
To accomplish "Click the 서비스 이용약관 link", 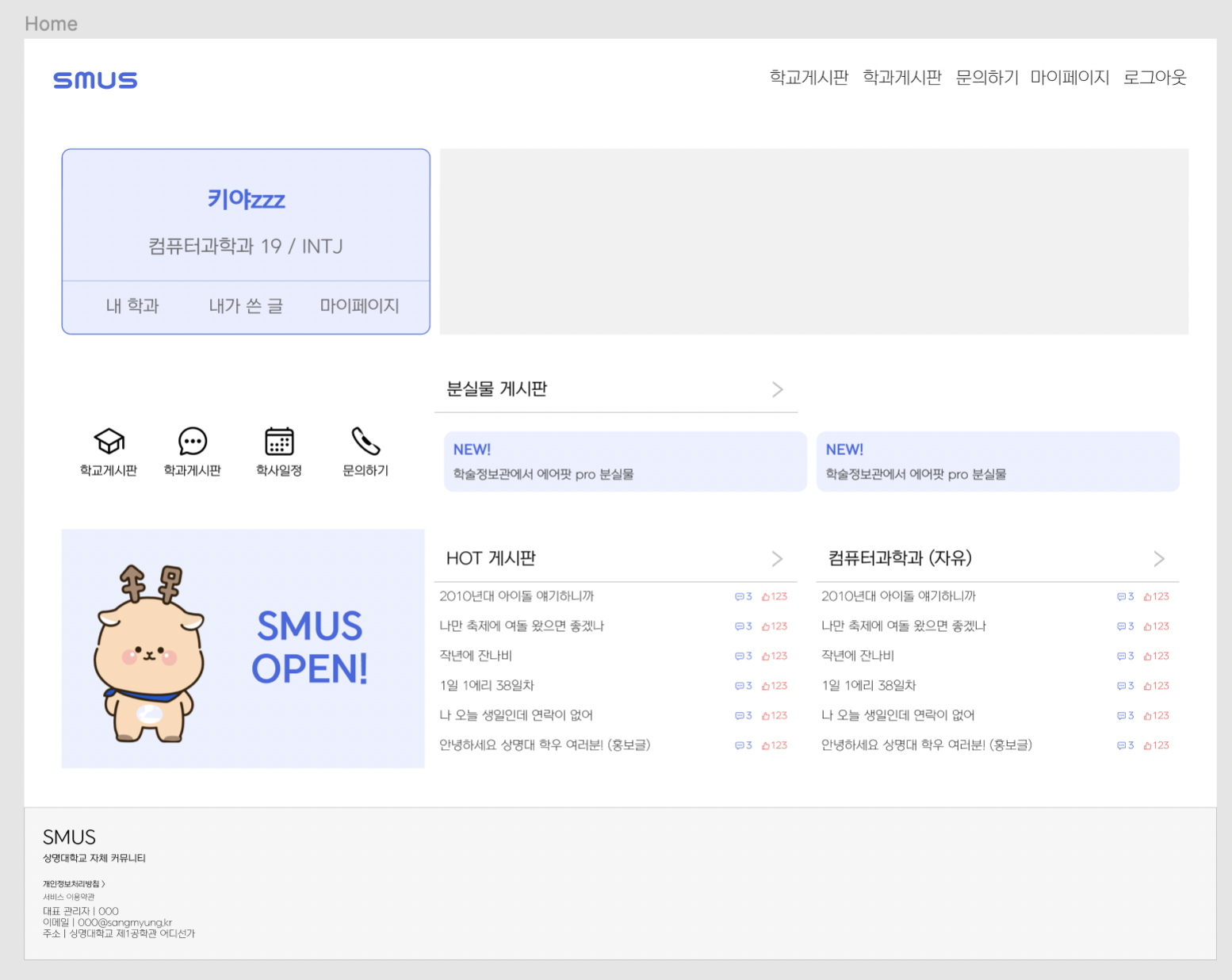I will click(70, 897).
